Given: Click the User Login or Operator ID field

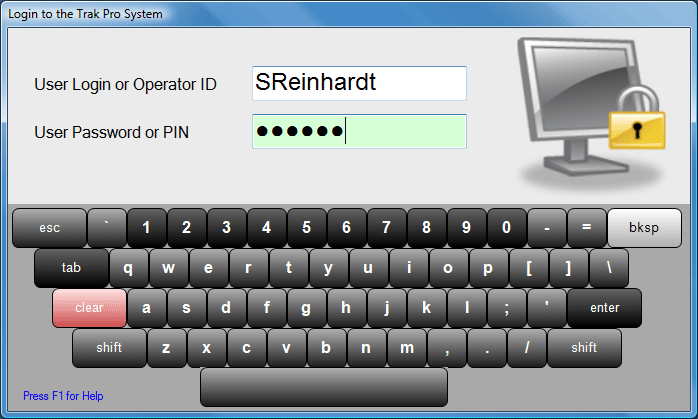Looking at the screenshot, I should (359, 83).
